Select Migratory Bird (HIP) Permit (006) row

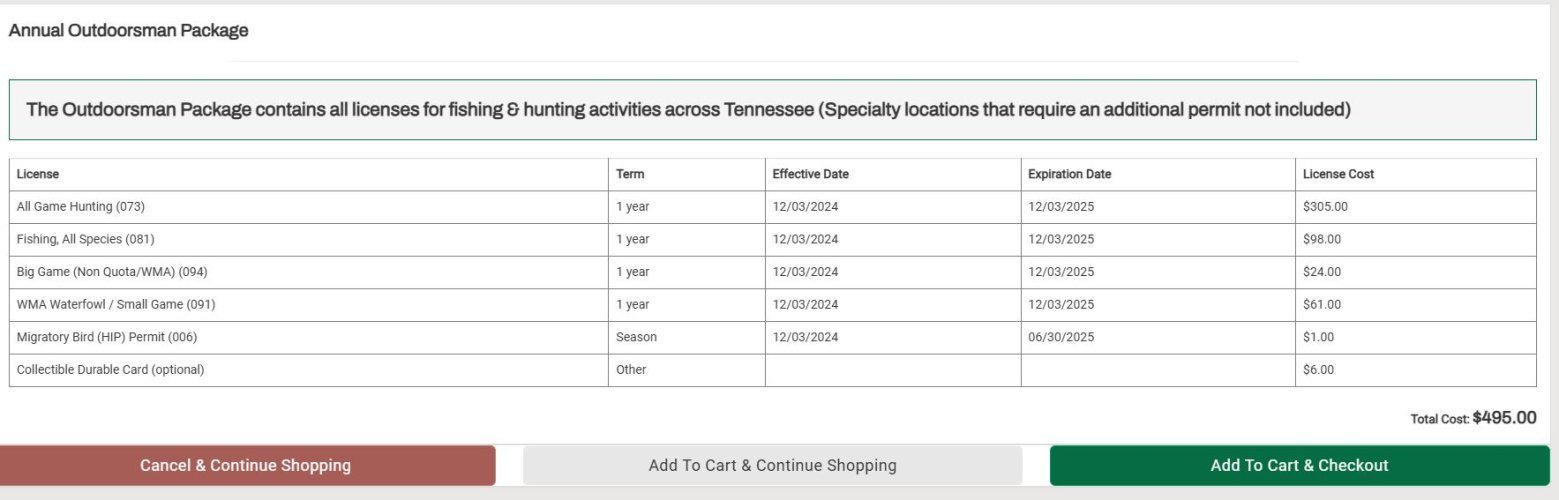(772, 338)
